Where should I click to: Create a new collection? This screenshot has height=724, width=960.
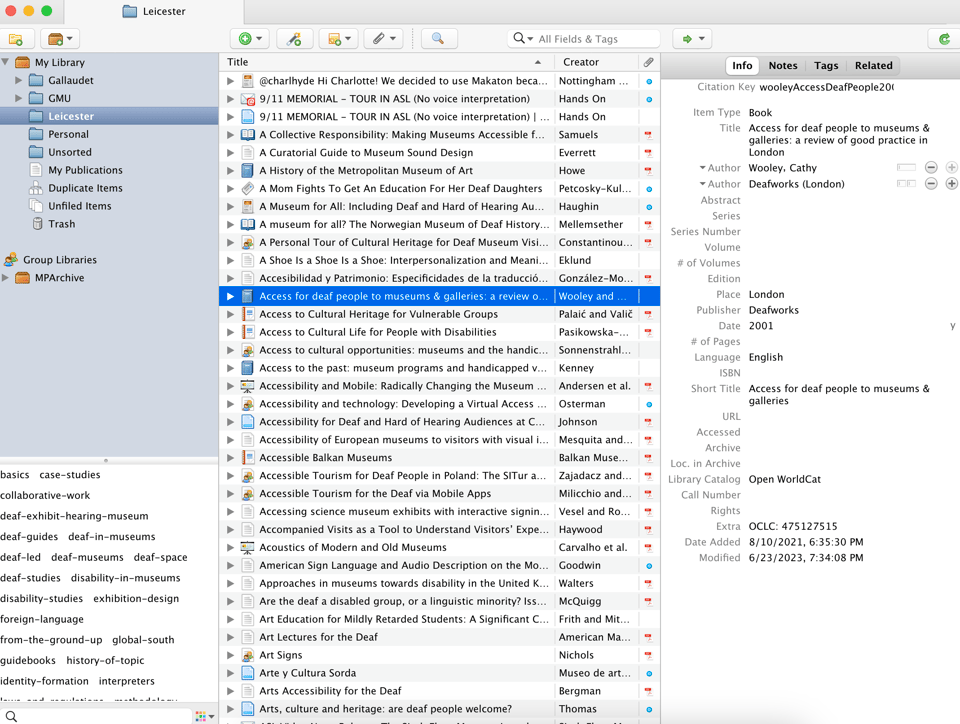16,38
